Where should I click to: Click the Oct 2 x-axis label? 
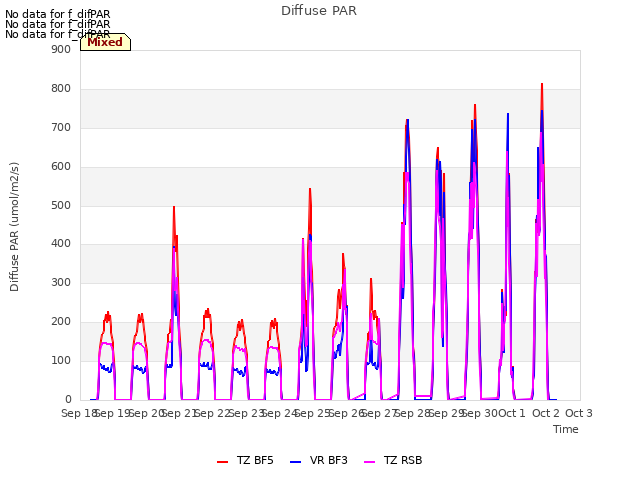546,413
